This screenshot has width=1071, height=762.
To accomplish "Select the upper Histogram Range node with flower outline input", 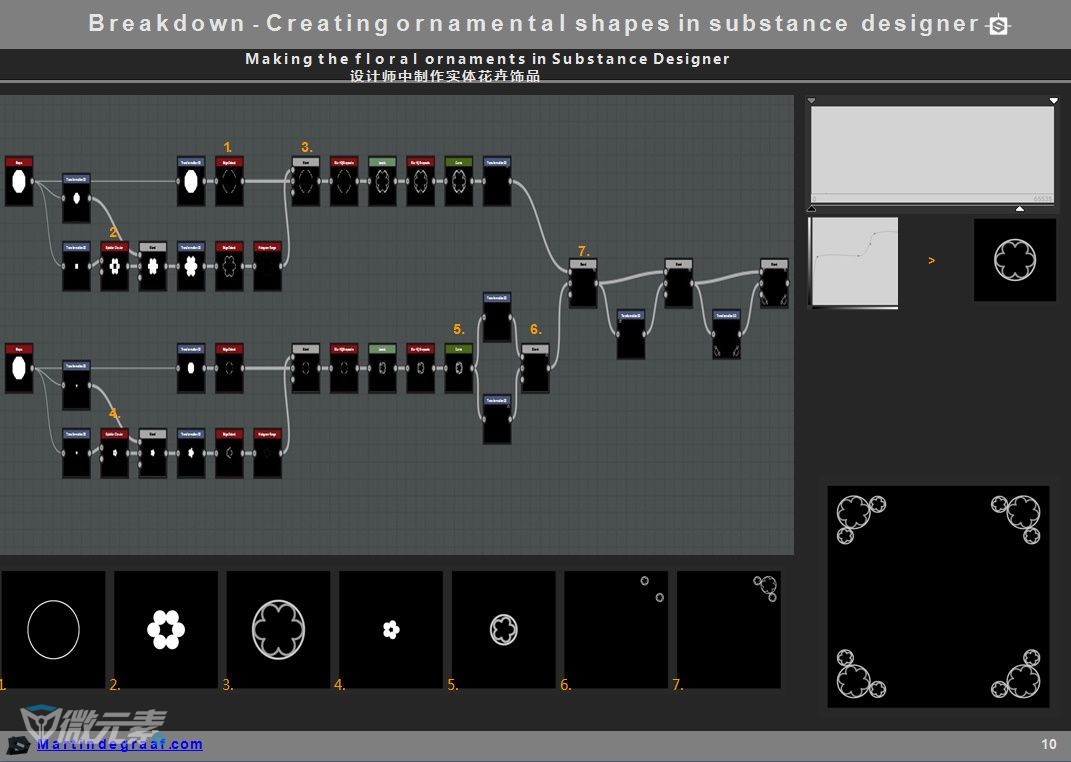I will pos(268,266).
